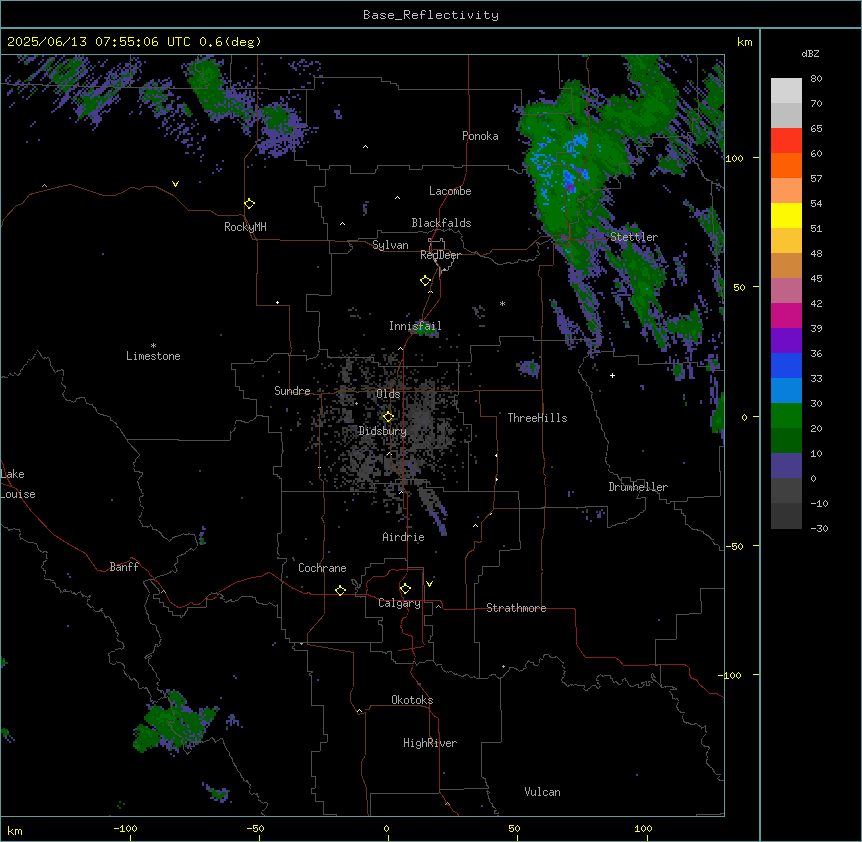Click the yellow diamond marker above RockyMH

[250, 204]
